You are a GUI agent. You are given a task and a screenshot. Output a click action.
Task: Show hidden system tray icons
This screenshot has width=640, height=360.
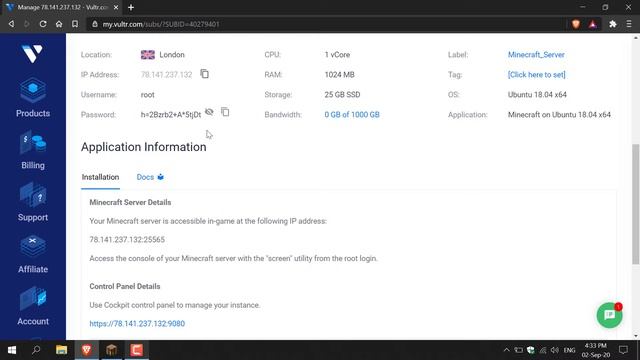tap(507, 350)
